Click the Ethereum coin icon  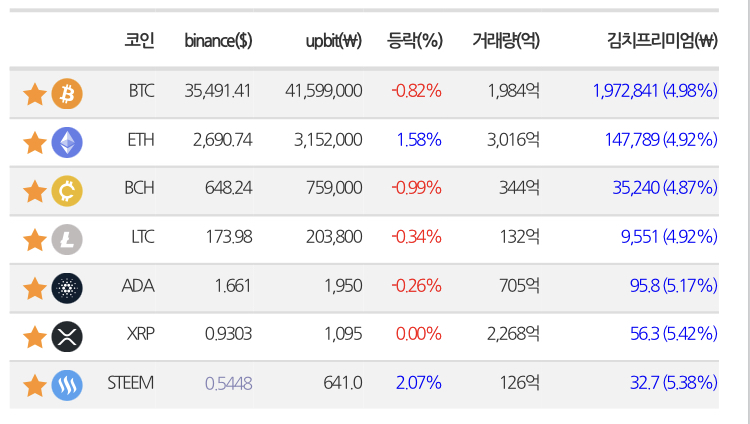[67, 142]
